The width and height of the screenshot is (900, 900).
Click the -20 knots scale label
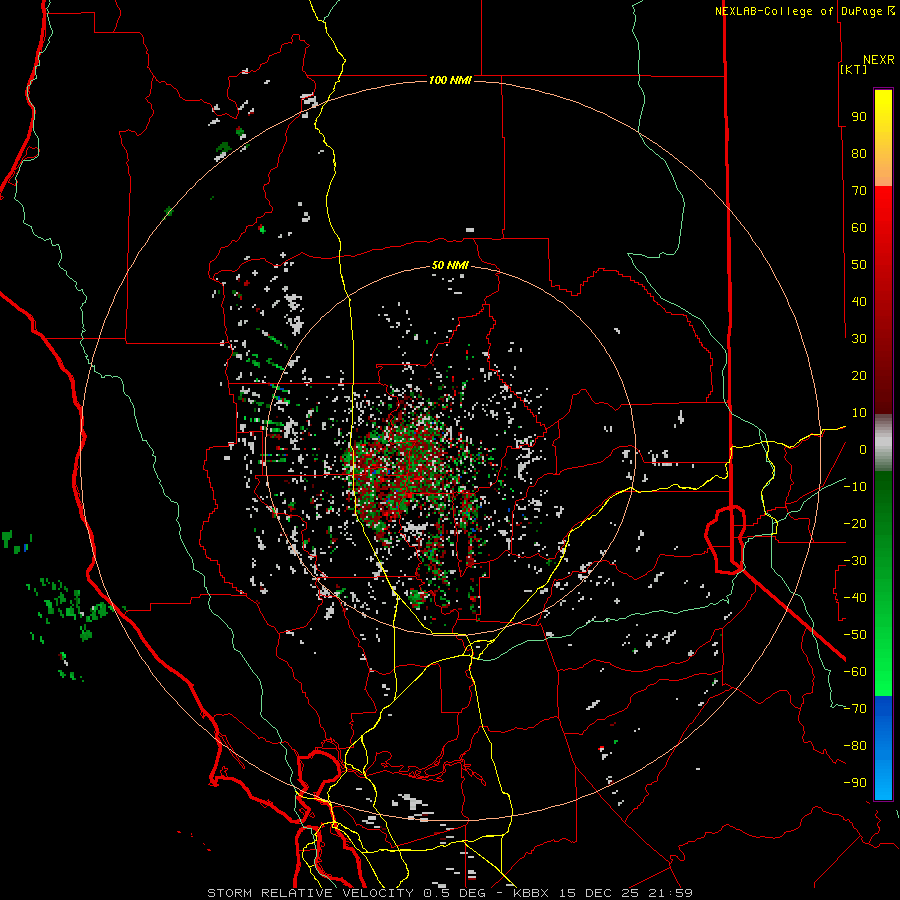point(855,523)
